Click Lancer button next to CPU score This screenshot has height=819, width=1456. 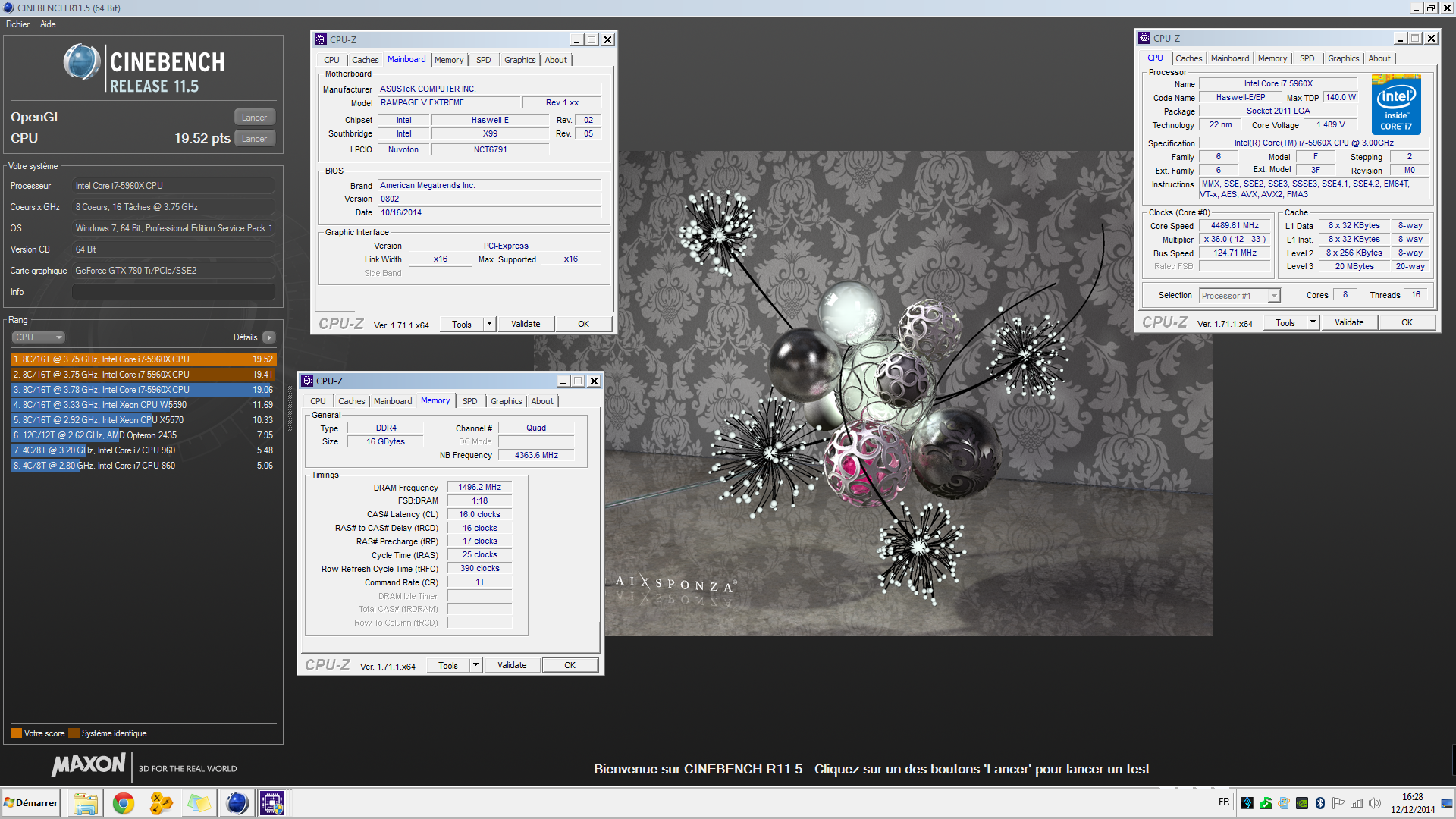pos(254,139)
